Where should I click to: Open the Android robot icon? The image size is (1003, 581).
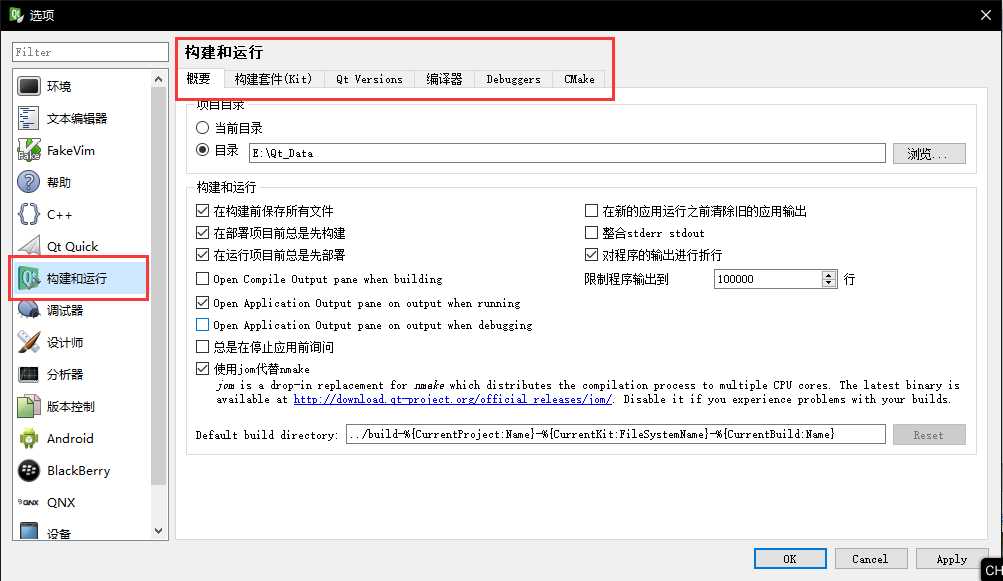[x=29, y=438]
